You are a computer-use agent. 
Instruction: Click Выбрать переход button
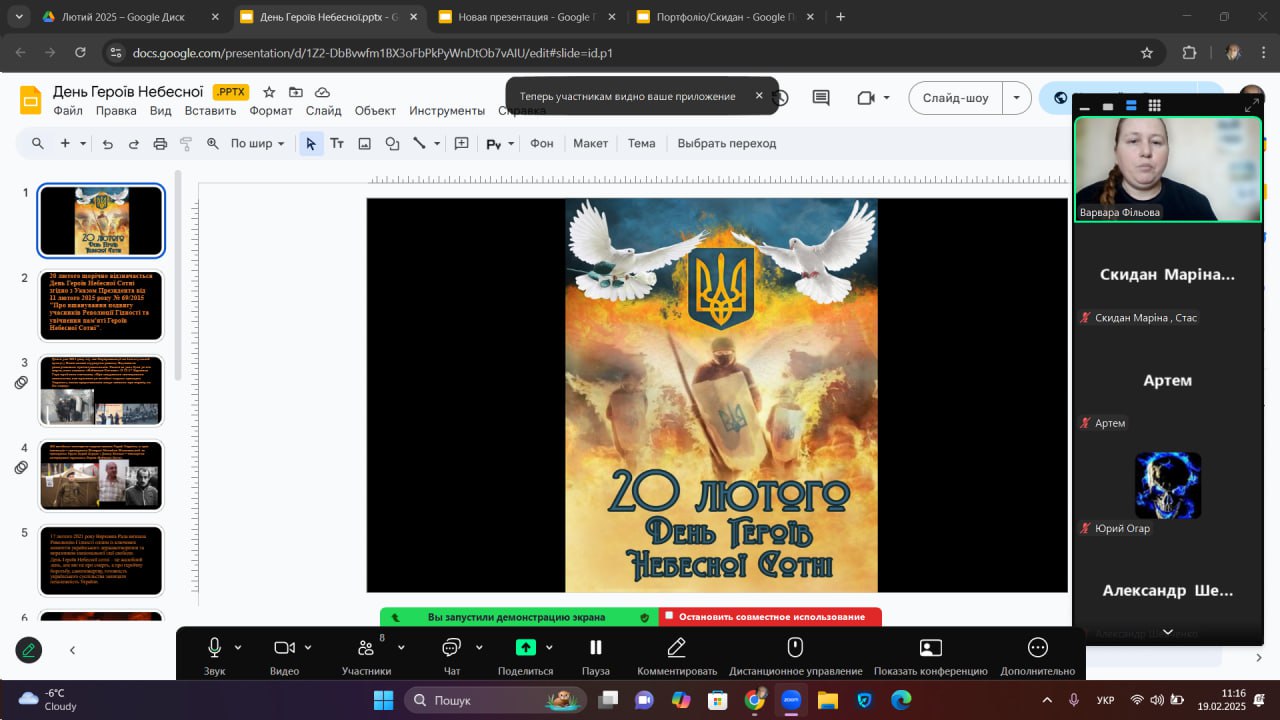tap(727, 144)
